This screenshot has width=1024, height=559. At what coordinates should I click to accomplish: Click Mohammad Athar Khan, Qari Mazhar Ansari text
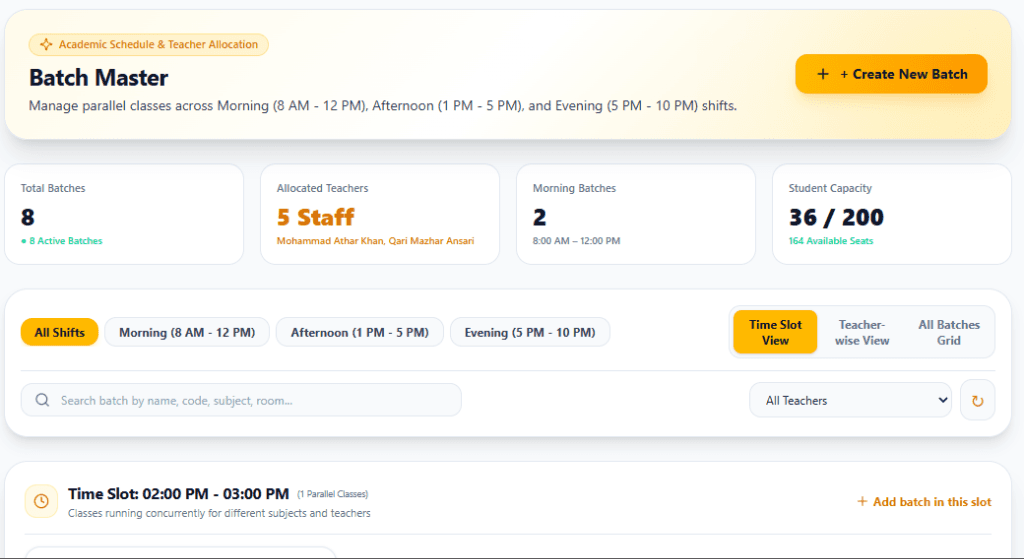point(376,241)
